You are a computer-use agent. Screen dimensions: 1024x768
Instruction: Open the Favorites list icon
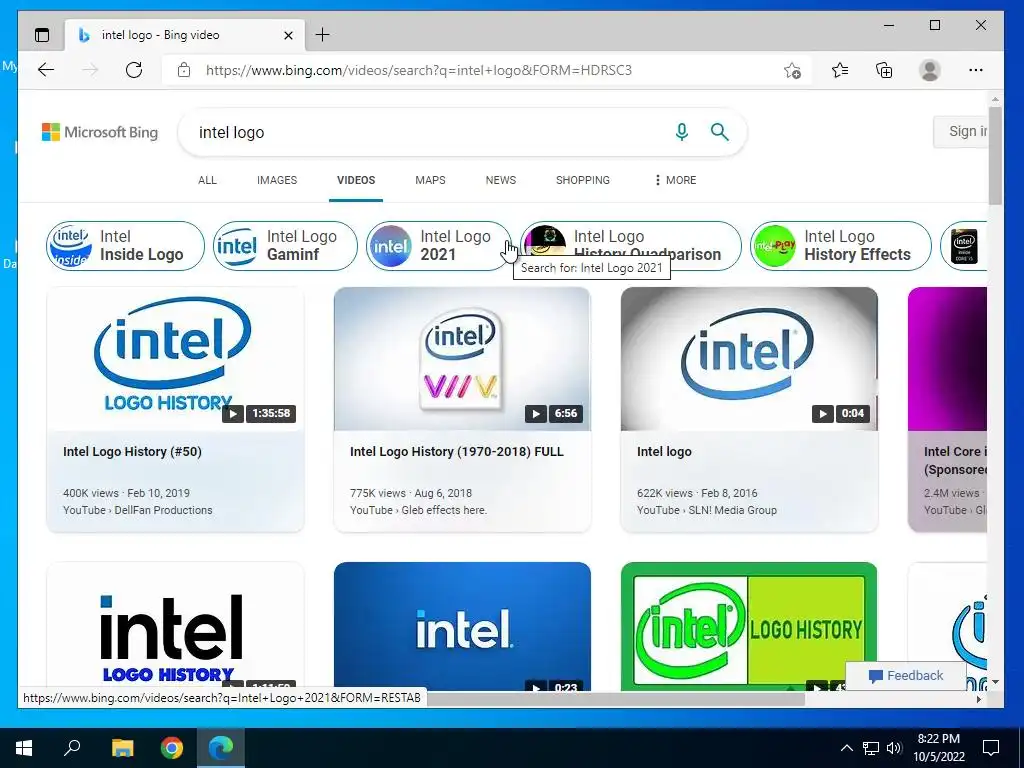pyautogui.click(x=840, y=70)
